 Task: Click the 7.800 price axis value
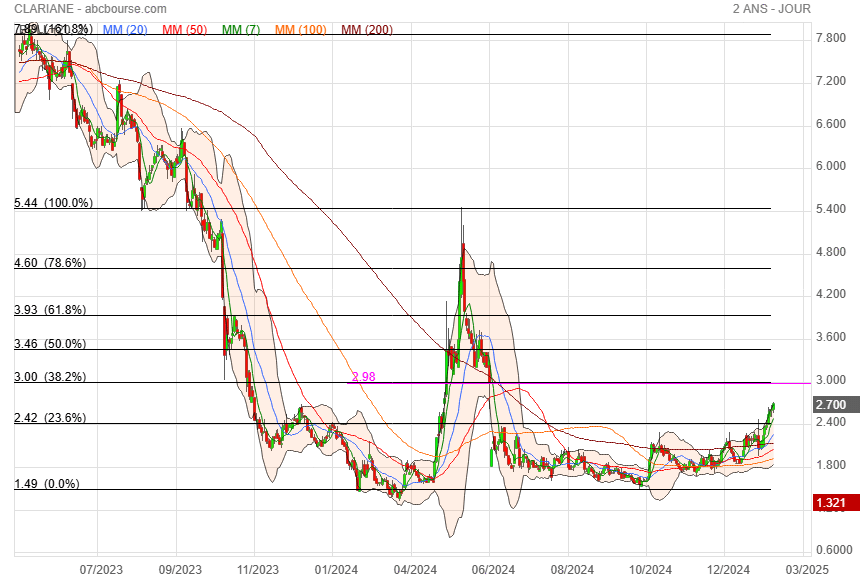click(x=830, y=38)
